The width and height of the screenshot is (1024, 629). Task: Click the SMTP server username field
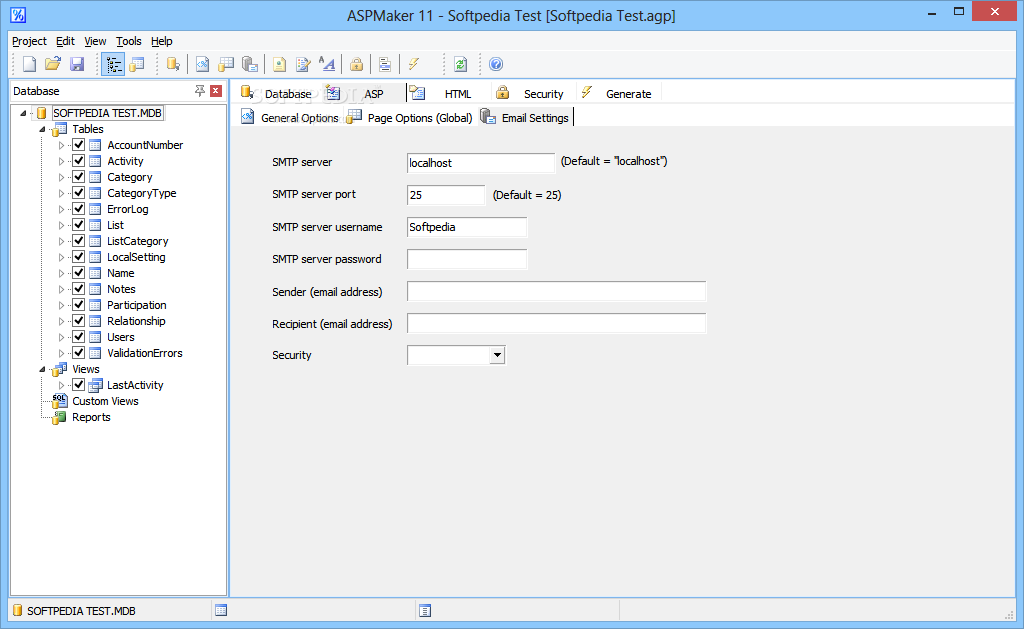pyautogui.click(x=467, y=227)
